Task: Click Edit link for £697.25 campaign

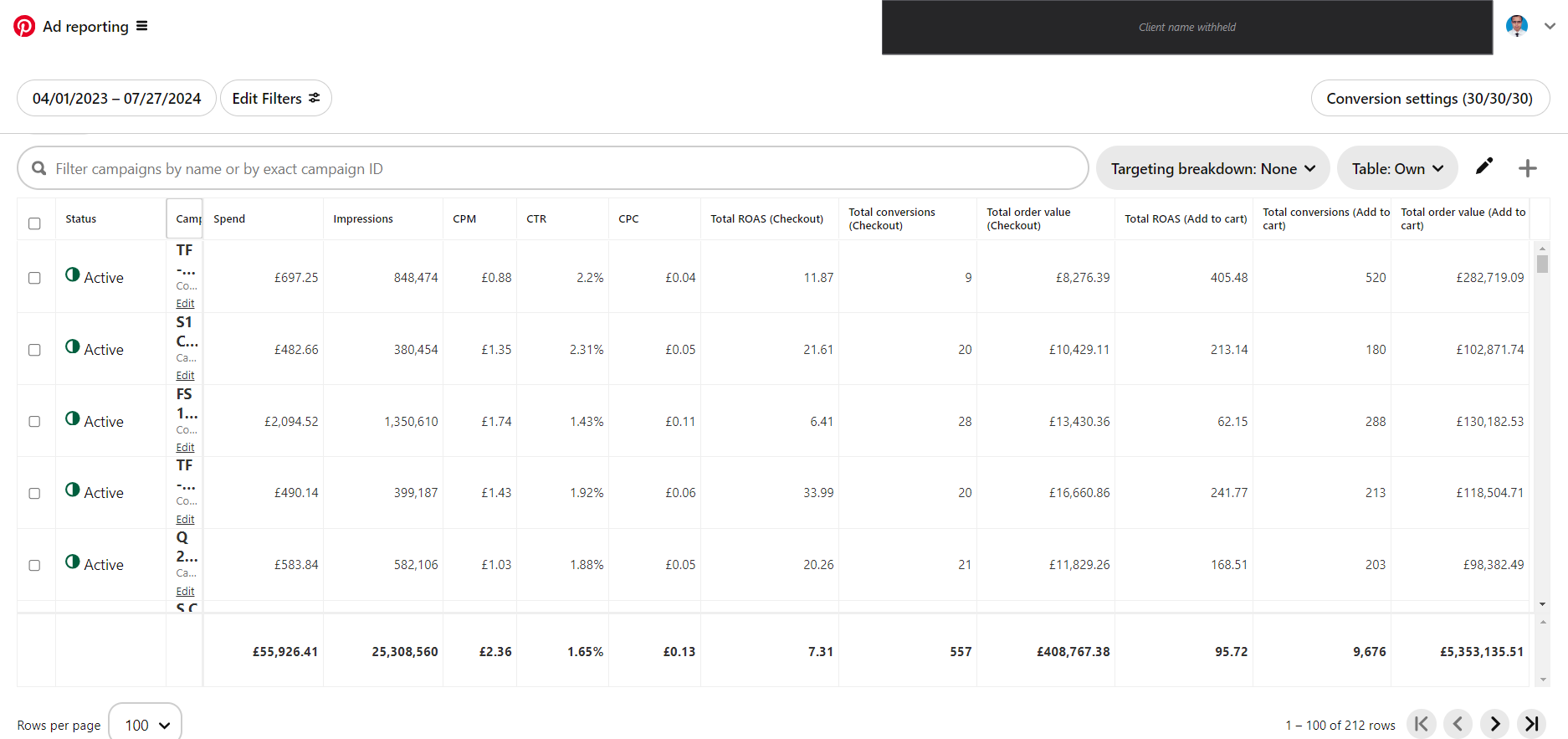Action: click(x=185, y=303)
